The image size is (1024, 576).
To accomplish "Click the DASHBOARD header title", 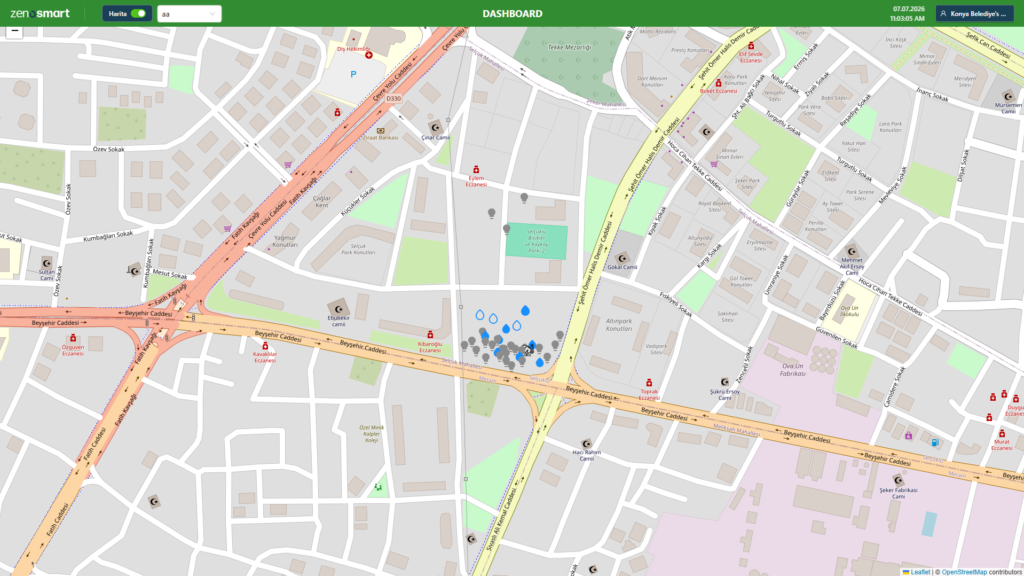I will pos(512,14).
